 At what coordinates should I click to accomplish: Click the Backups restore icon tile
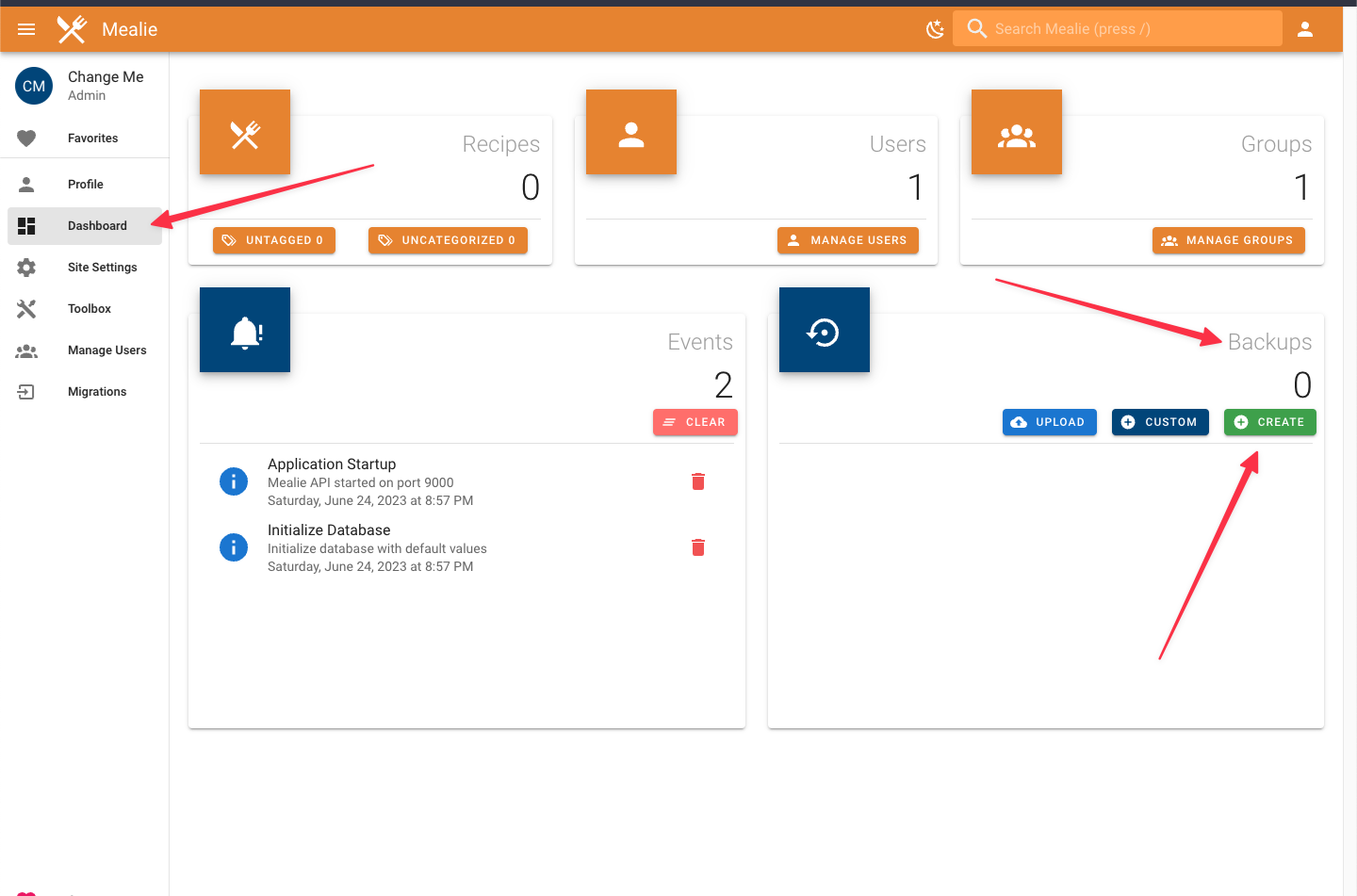[824, 331]
